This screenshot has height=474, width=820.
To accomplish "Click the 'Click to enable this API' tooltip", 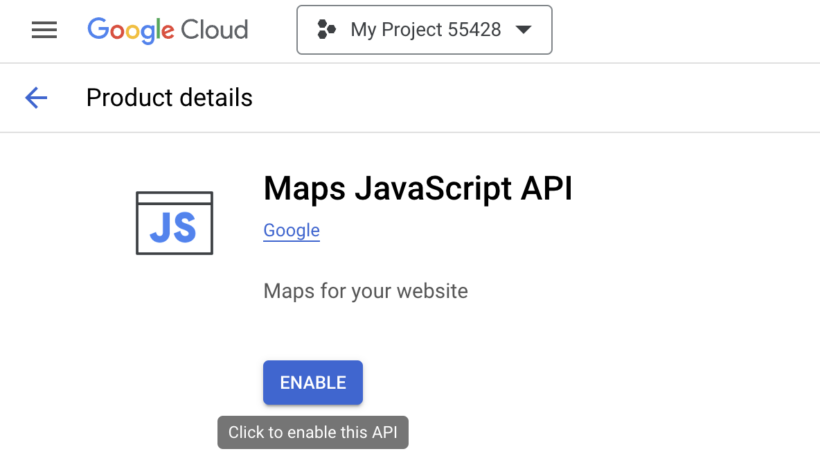I will (313, 433).
